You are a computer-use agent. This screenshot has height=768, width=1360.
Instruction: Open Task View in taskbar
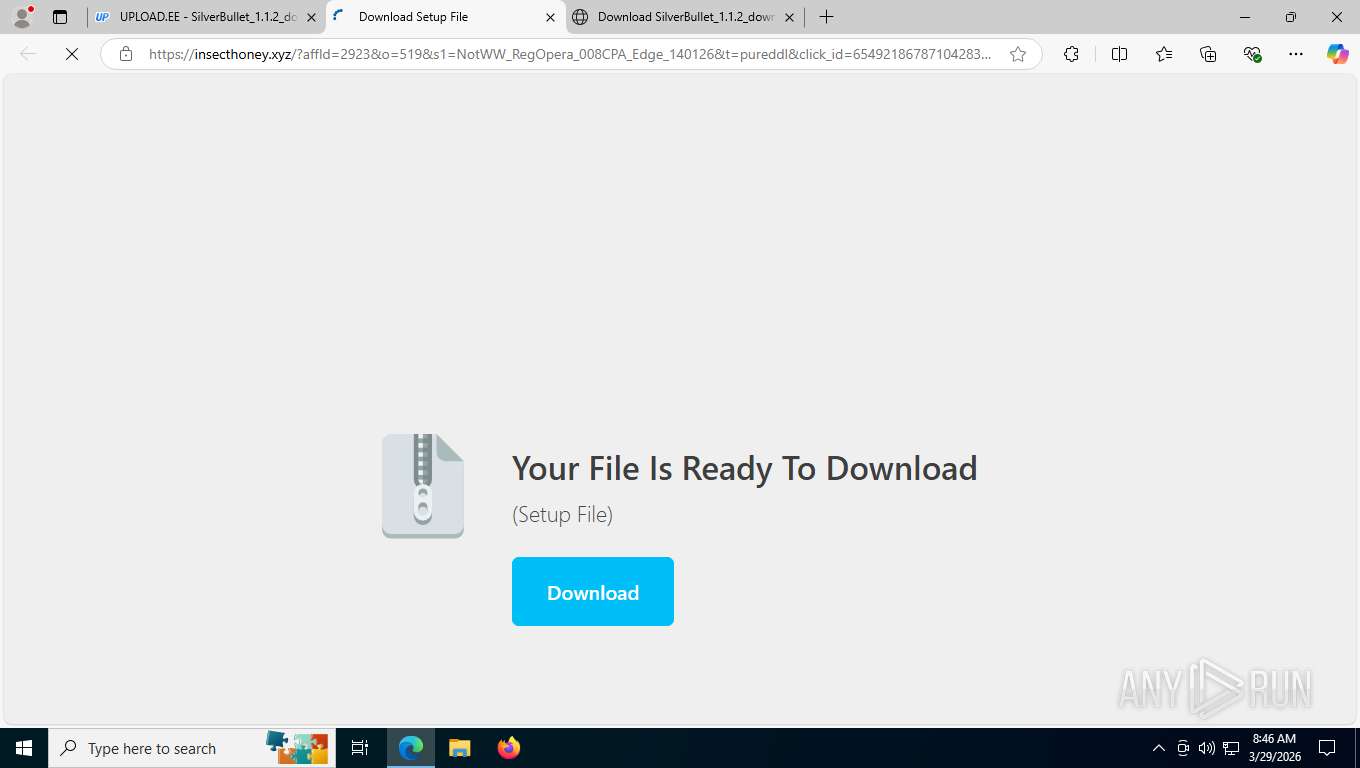360,748
